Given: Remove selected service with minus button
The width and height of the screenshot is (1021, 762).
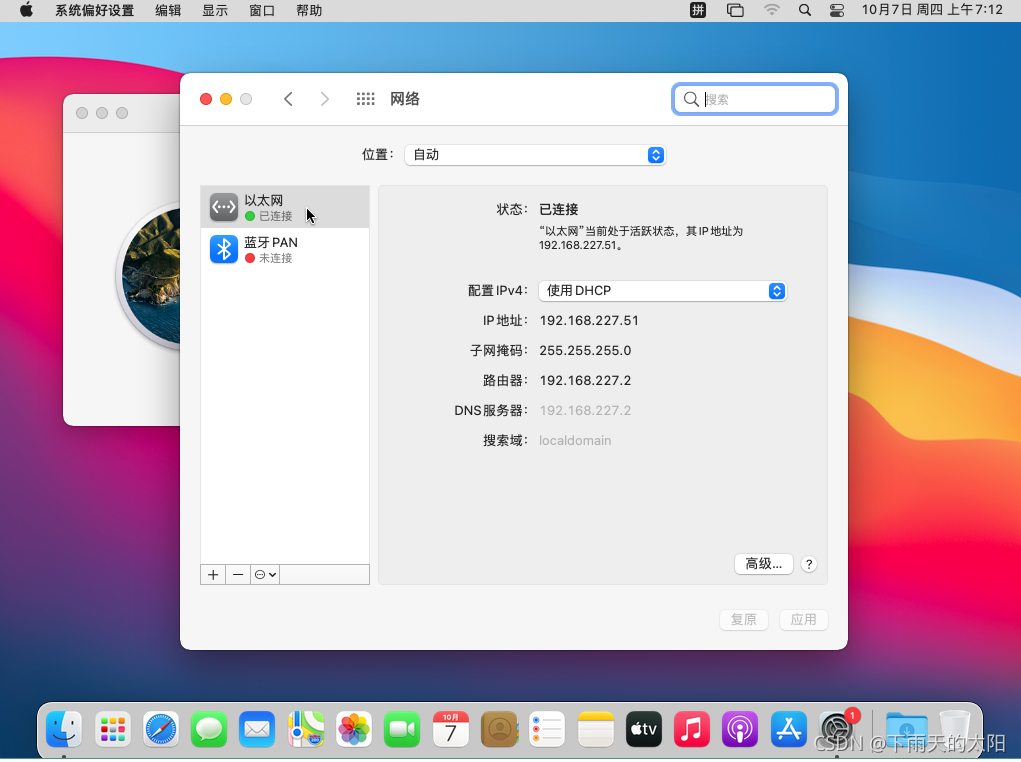Looking at the screenshot, I should (x=238, y=574).
